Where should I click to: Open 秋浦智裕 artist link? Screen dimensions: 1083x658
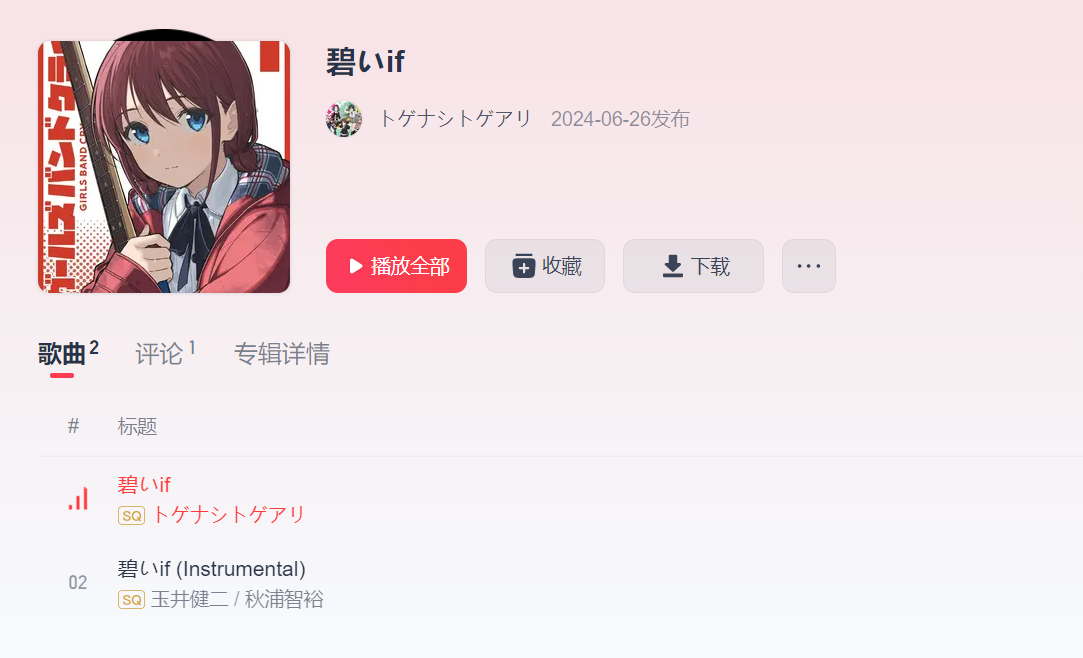tap(284, 599)
